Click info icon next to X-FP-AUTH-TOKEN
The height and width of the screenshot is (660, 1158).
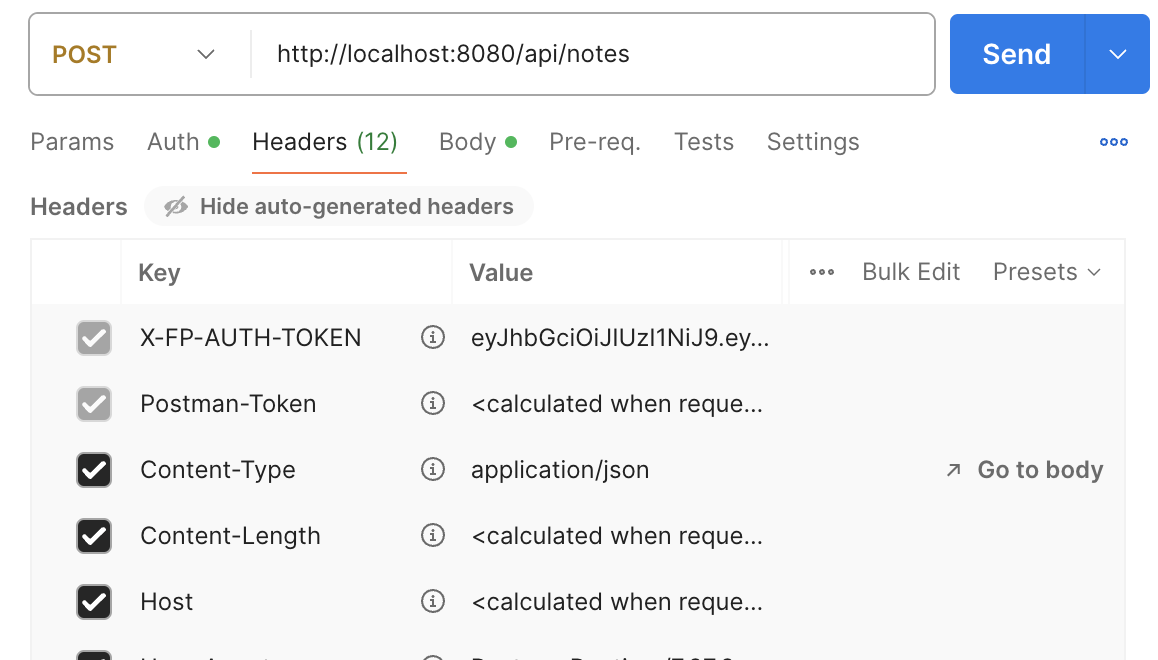pos(432,338)
